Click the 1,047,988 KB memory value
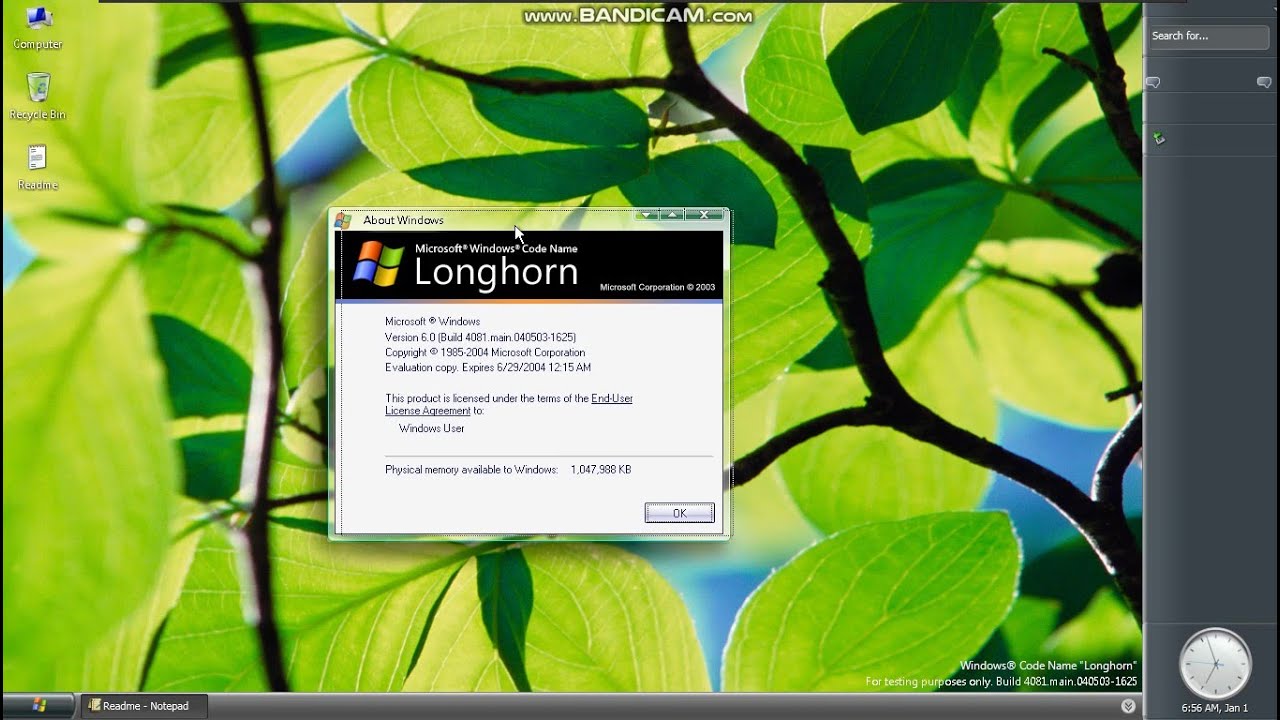 tap(601, 469)
